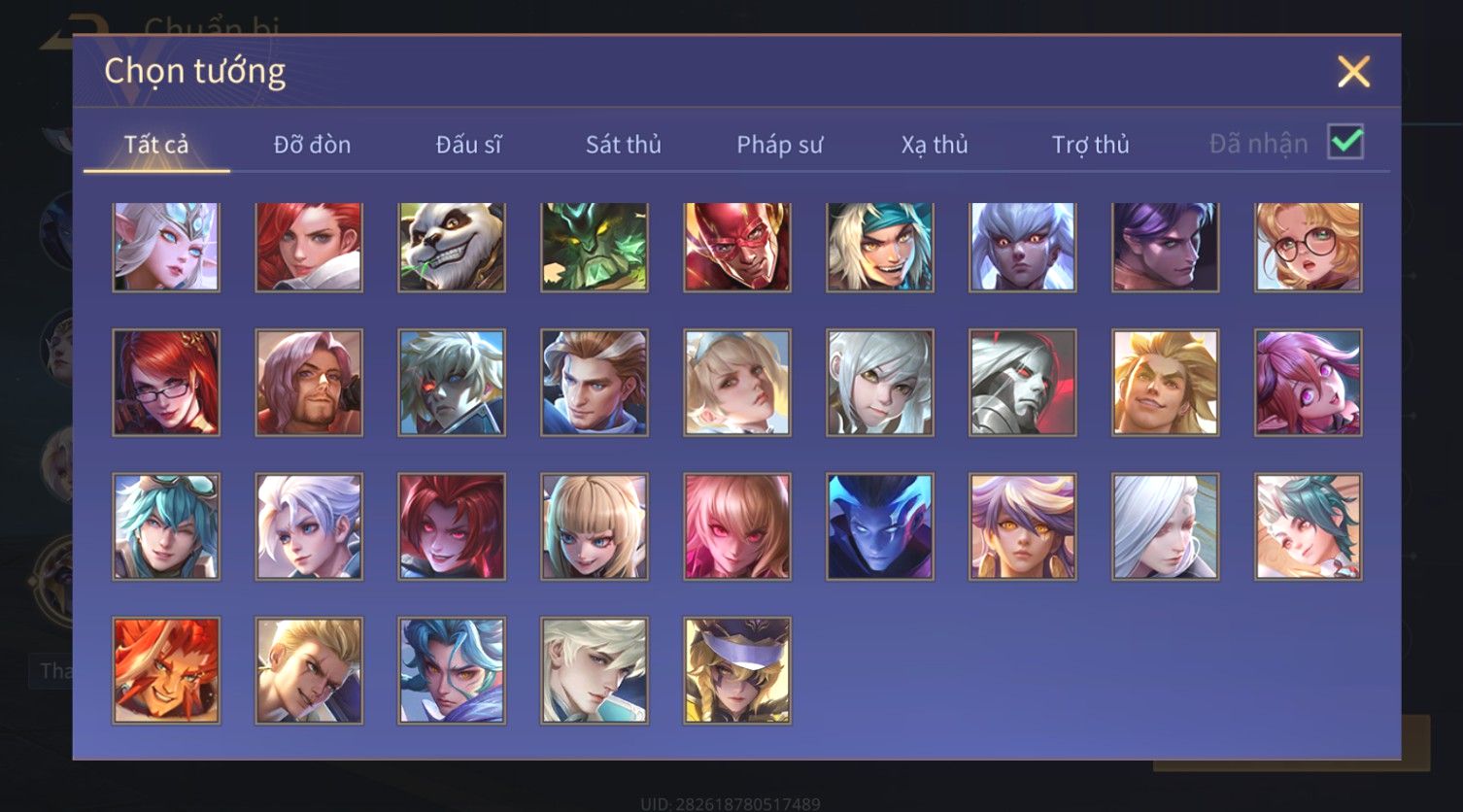Switch to the Xạ thủ tab

pos(935,145)
